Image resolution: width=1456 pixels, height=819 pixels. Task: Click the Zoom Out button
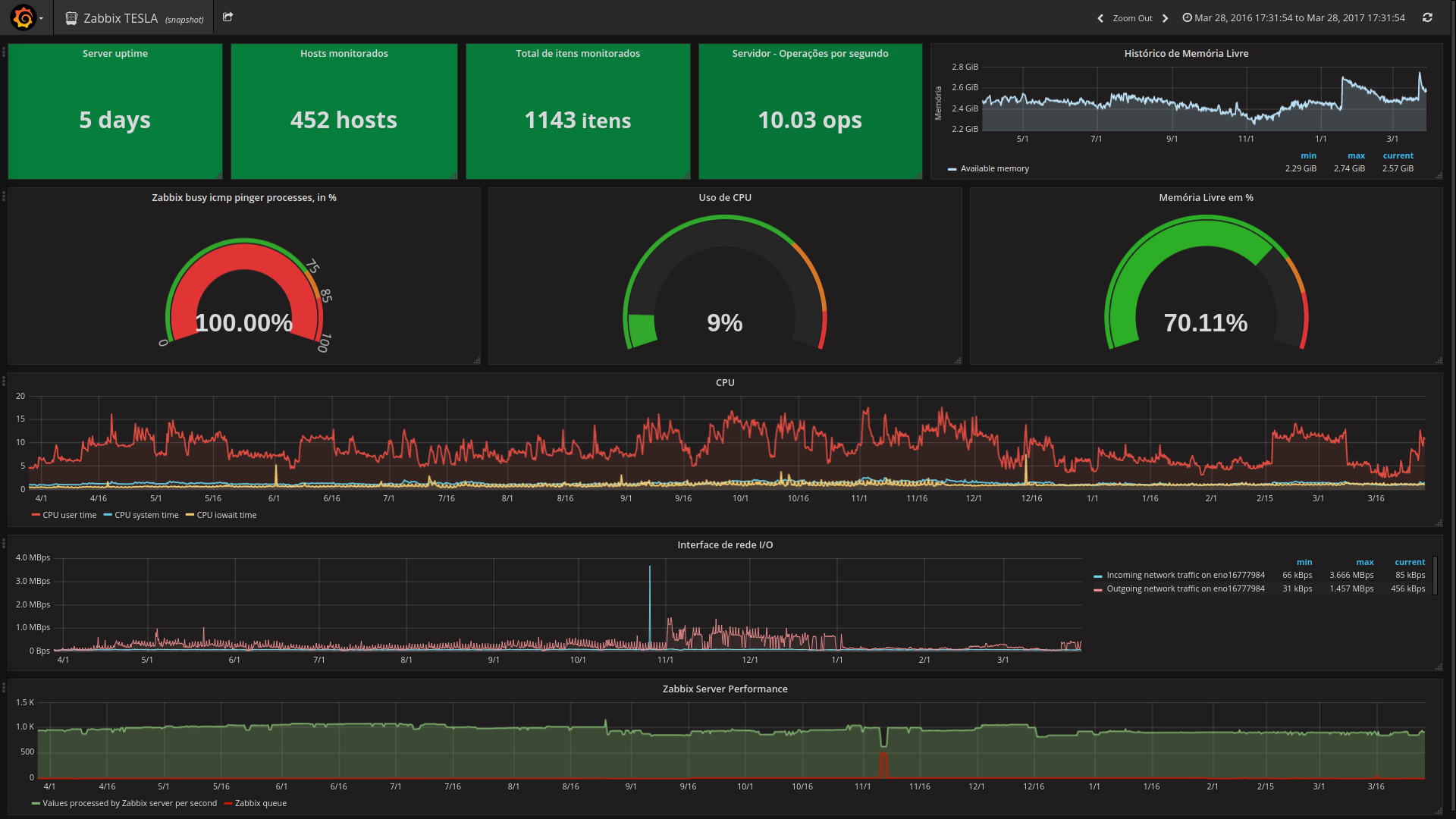point(1132,18)
